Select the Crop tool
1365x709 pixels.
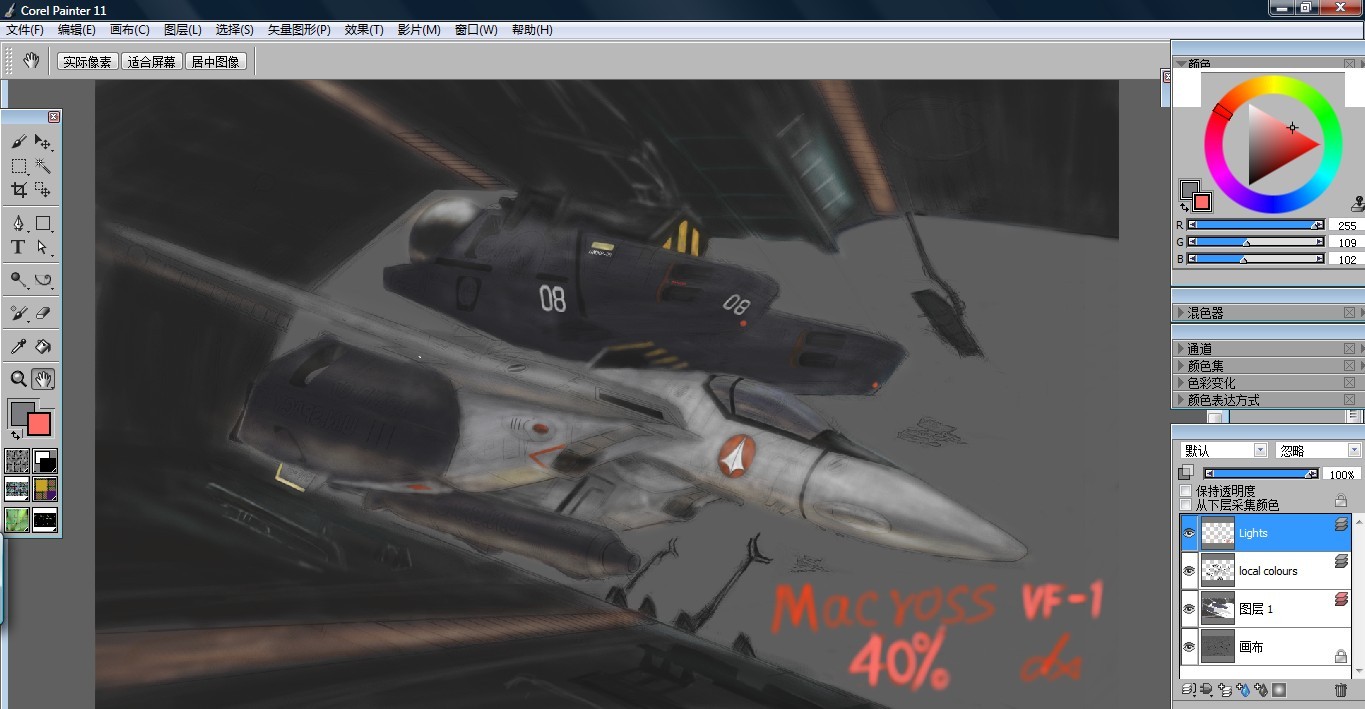[19, 189]
